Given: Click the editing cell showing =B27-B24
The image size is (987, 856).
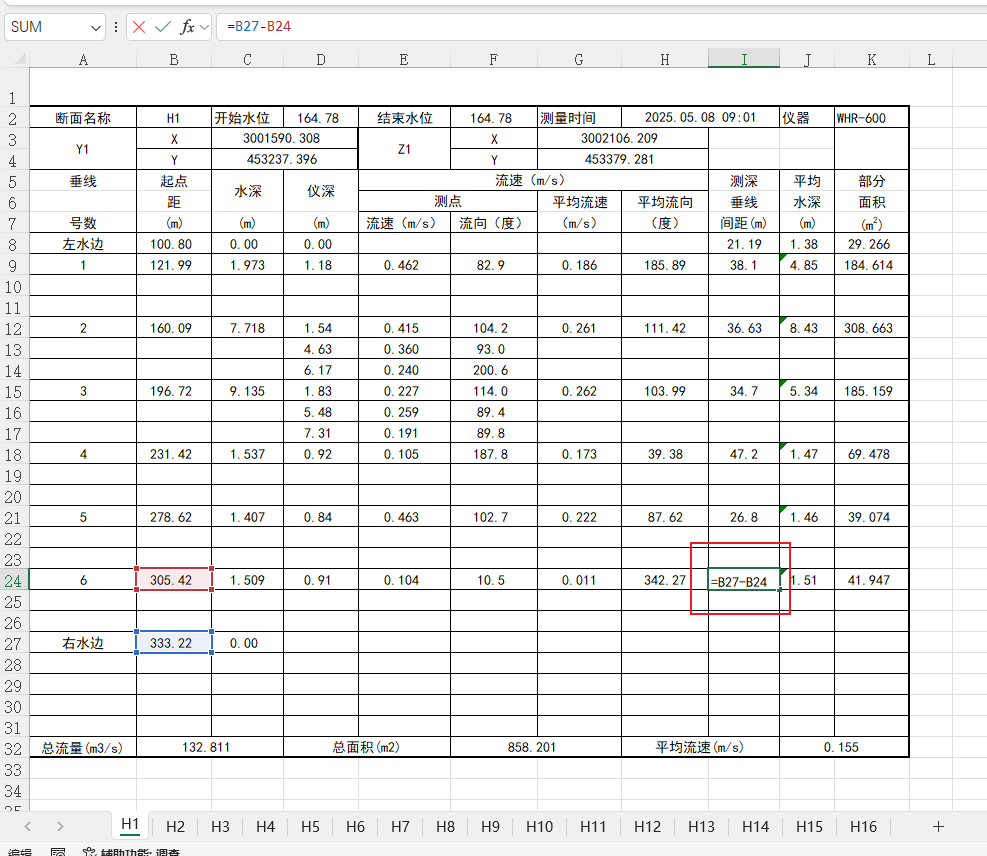Looking at the screenshot, I should pyautogui.click(x=744, y=580).
